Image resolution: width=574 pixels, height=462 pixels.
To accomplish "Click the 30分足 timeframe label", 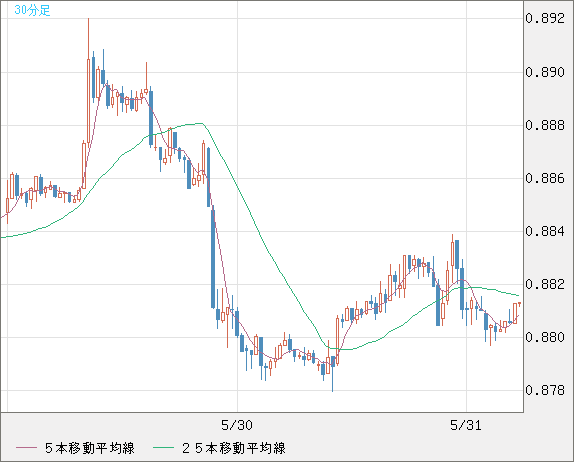I will pos(32,10).
